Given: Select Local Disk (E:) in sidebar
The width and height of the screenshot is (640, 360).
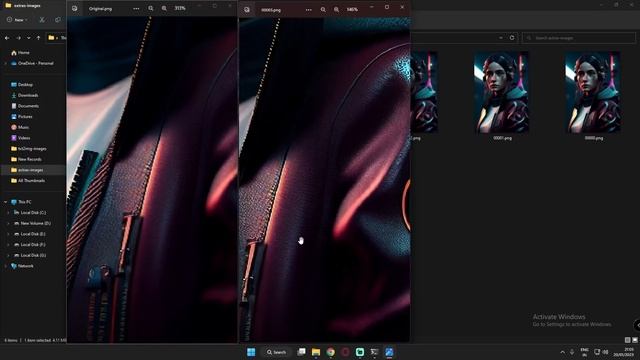Looking at the screenshot, I should (30, 234).
